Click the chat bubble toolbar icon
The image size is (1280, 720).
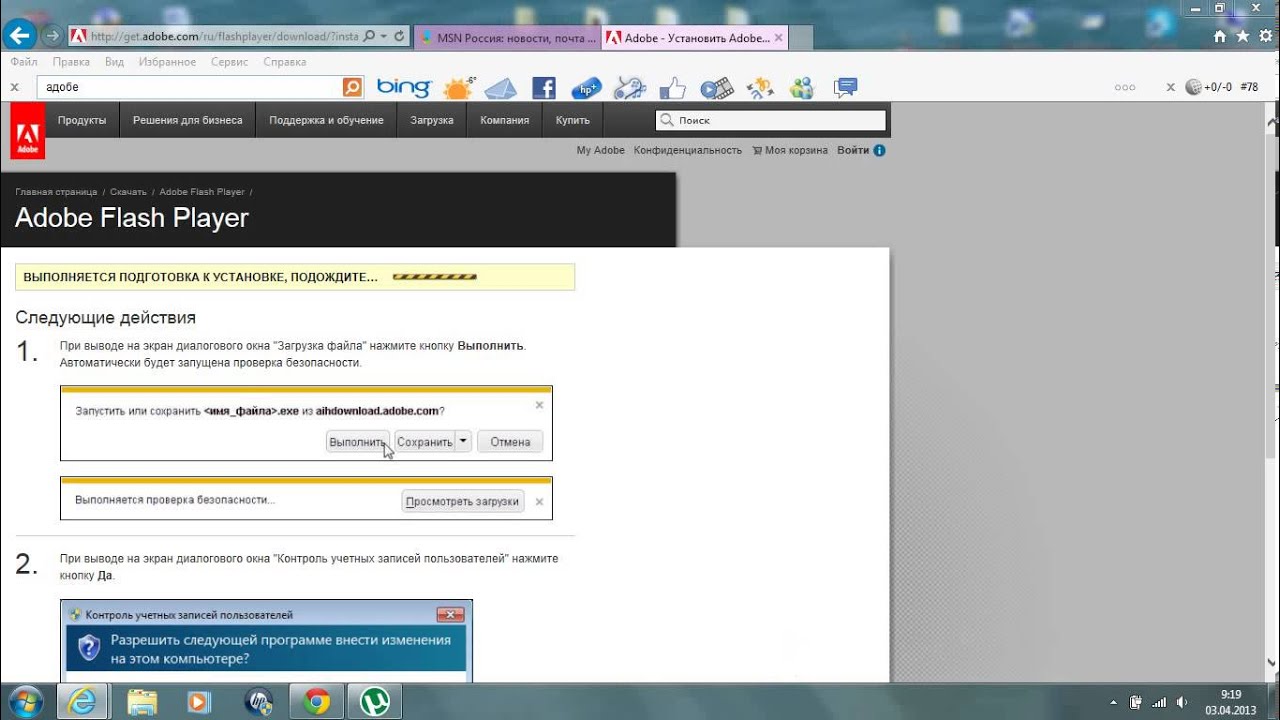point(846,88)
